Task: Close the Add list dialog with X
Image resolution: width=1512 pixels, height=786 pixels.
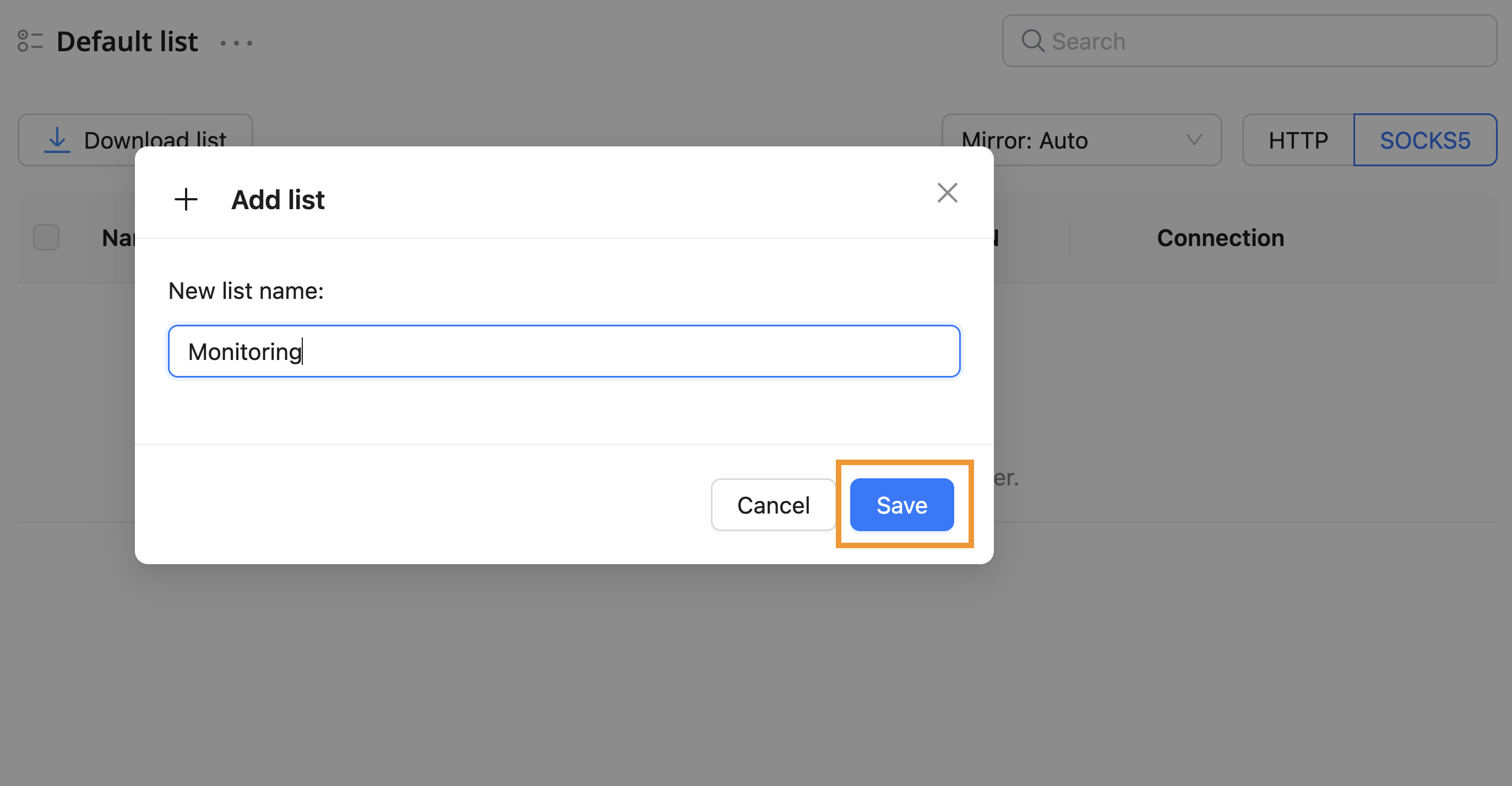Action: [x=947, y=193]
